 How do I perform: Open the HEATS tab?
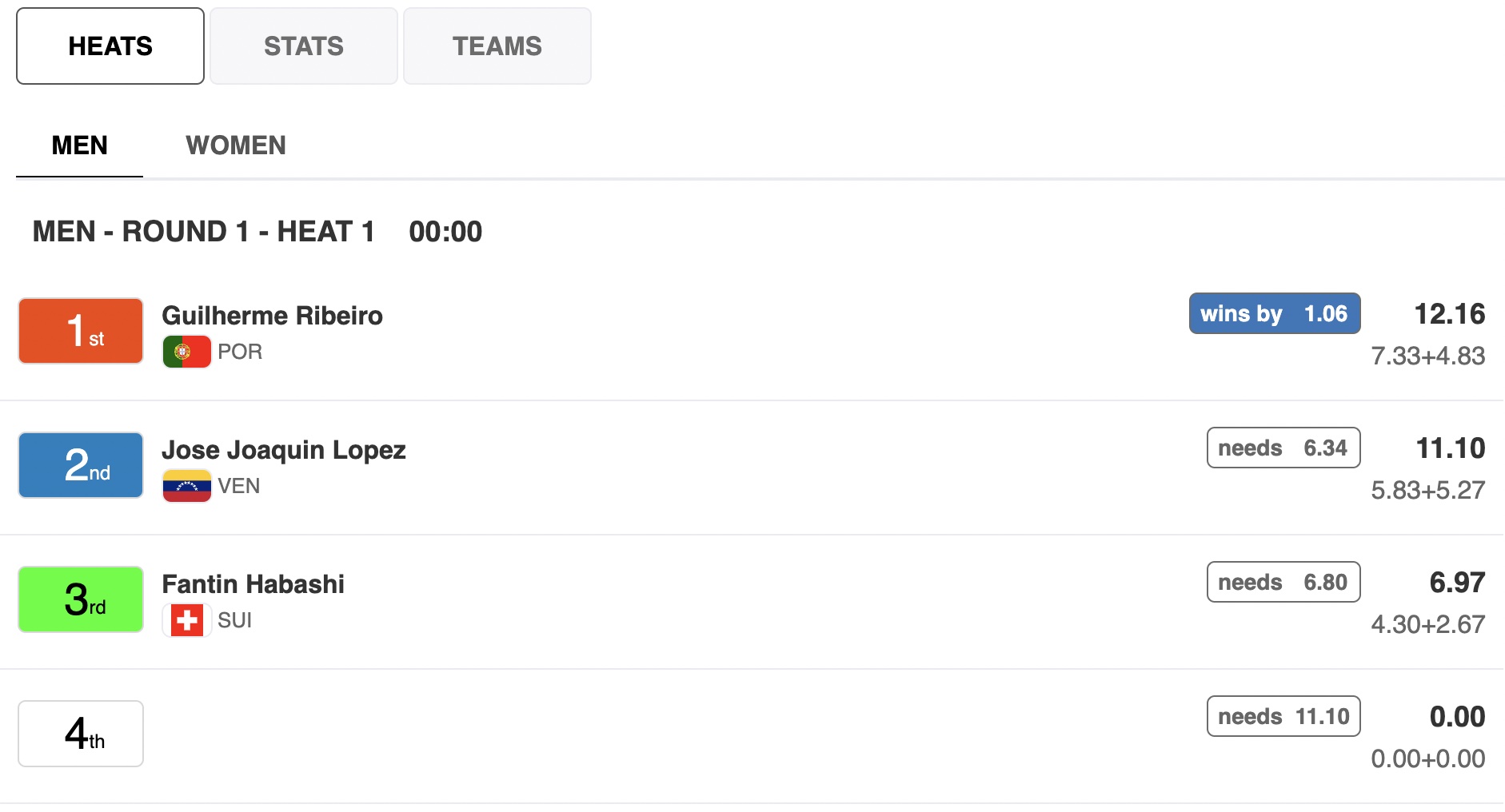[110, 46]
